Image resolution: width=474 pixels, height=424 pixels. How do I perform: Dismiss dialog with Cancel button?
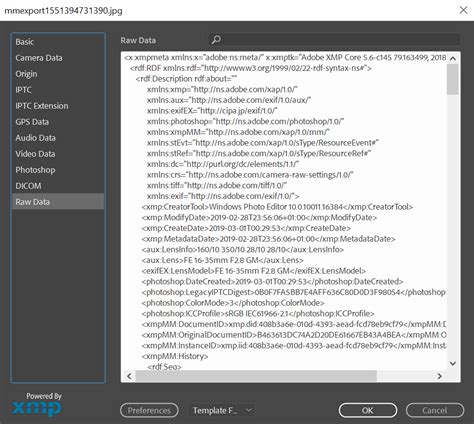tap(435, 410)
